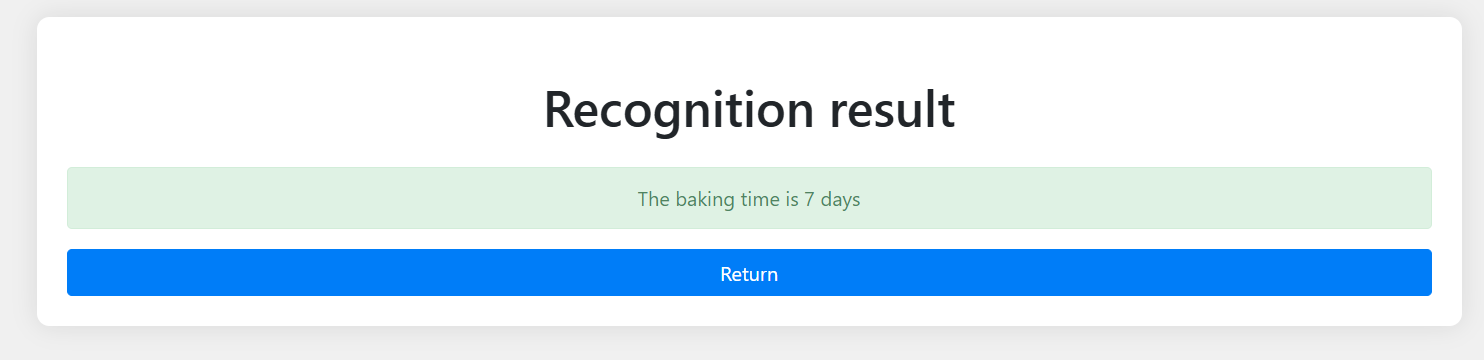Click the white card background under the Return button
Image resolution: width=1484 pixels, height=360 pixels.
point(749,311)
